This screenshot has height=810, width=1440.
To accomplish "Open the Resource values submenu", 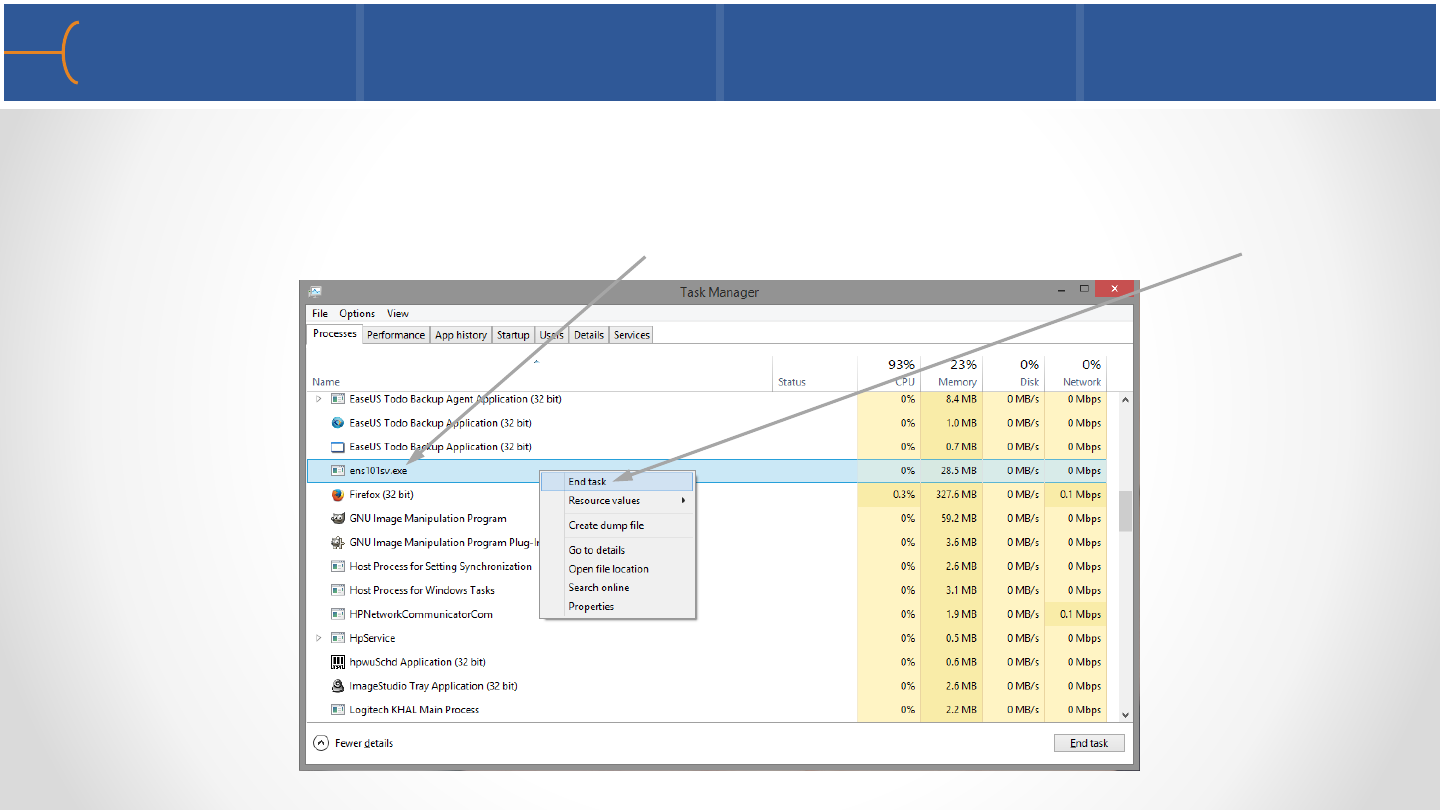I will click(x=618, y=501).
